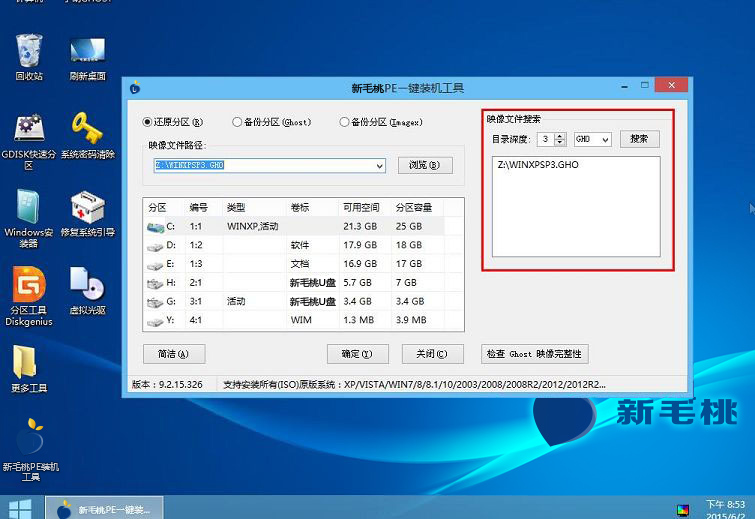Viewport: 755px width, 519px height.
Task: Click the 5.7 GB free space cell
Action: (357, 283)
